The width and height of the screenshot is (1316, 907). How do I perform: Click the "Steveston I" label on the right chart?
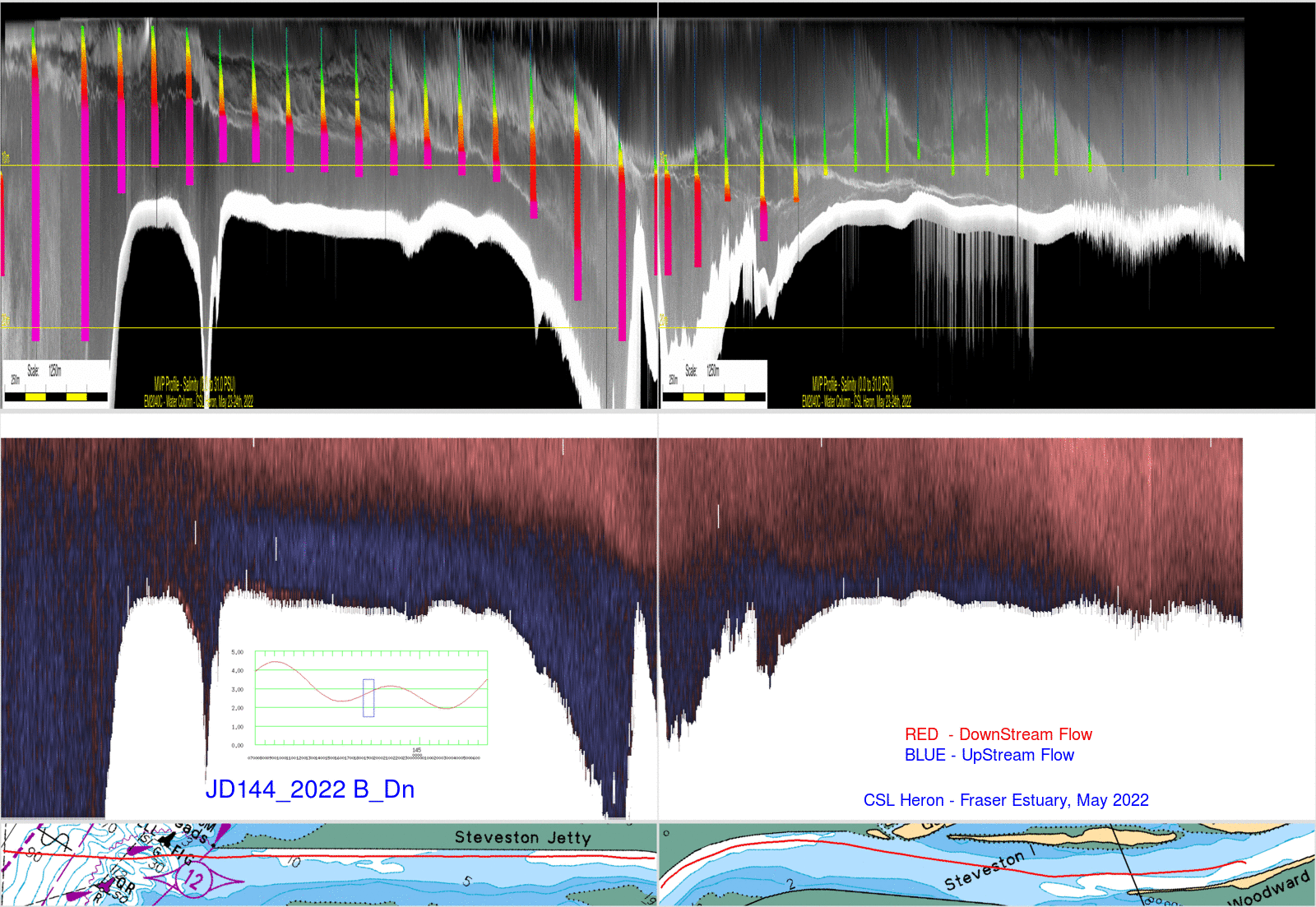point(990,867)
